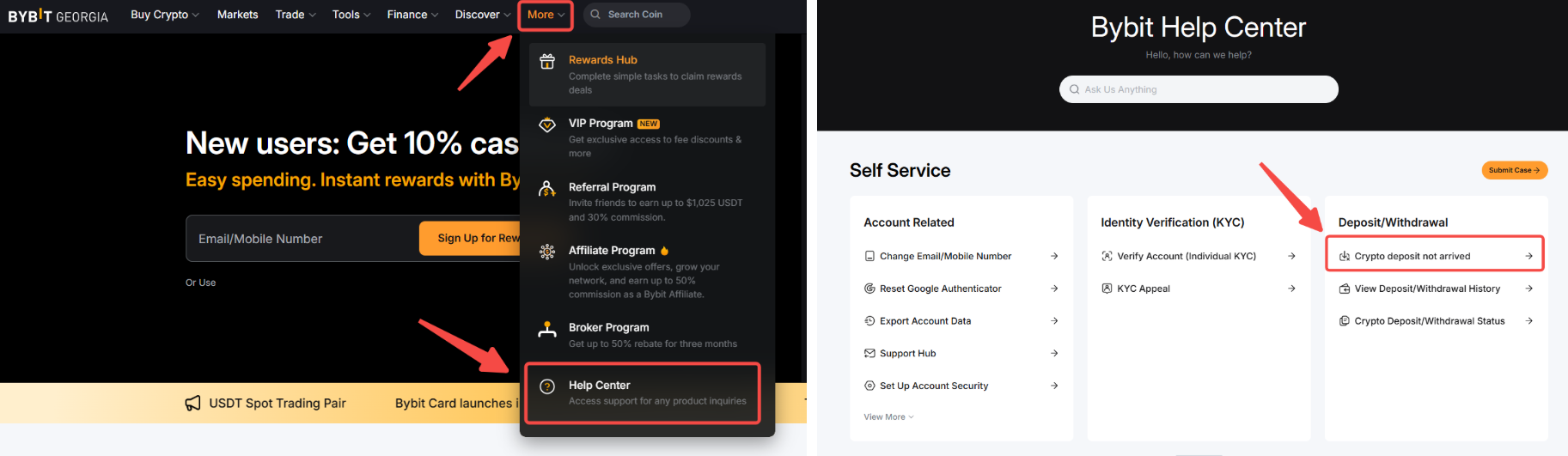Click the Ask Us Anything search box
The height and width of the screenshot is (456, 1568).
click(1199, 89)
